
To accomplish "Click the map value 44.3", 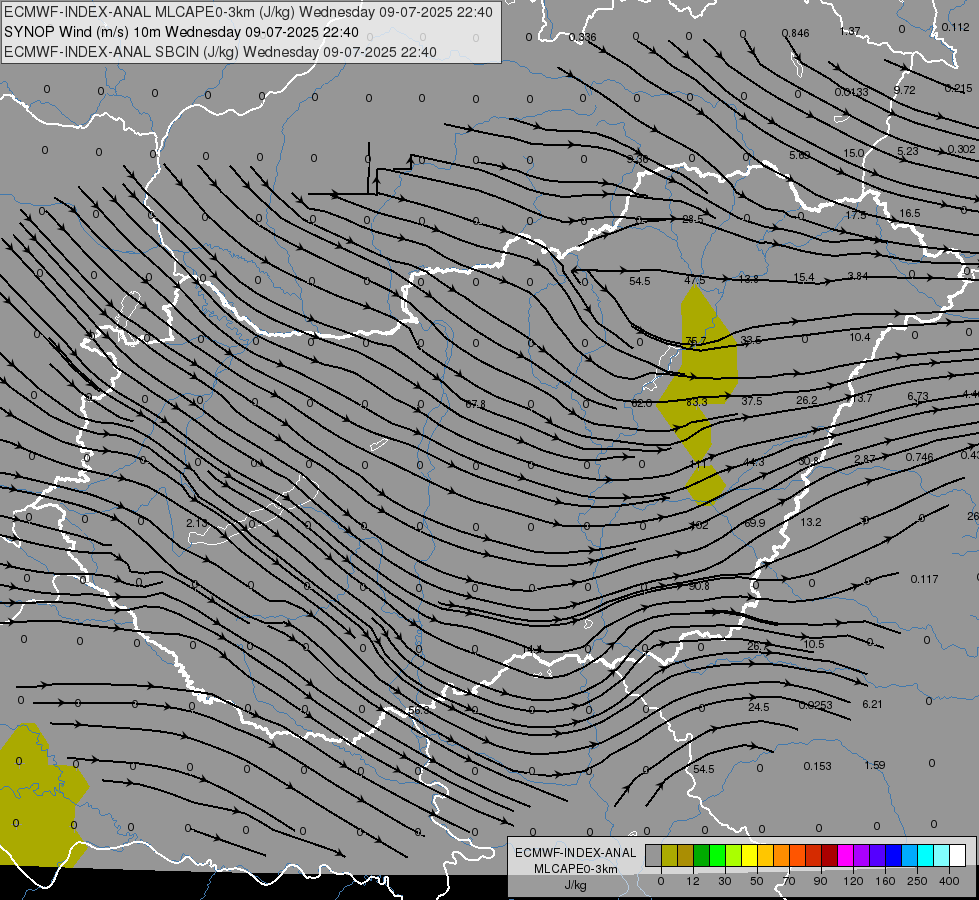I will tap(754, 462).
